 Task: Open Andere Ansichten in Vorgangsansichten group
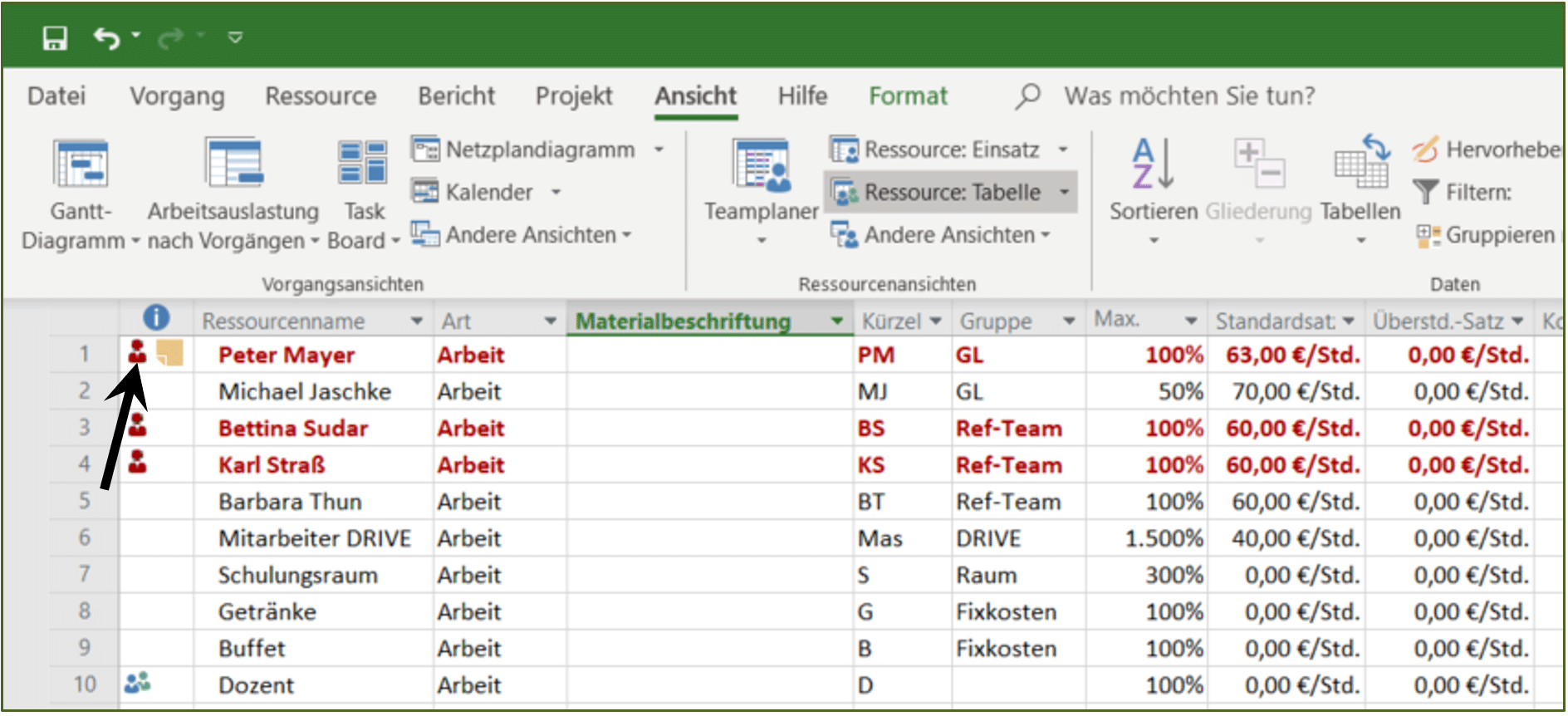point(522,235)
